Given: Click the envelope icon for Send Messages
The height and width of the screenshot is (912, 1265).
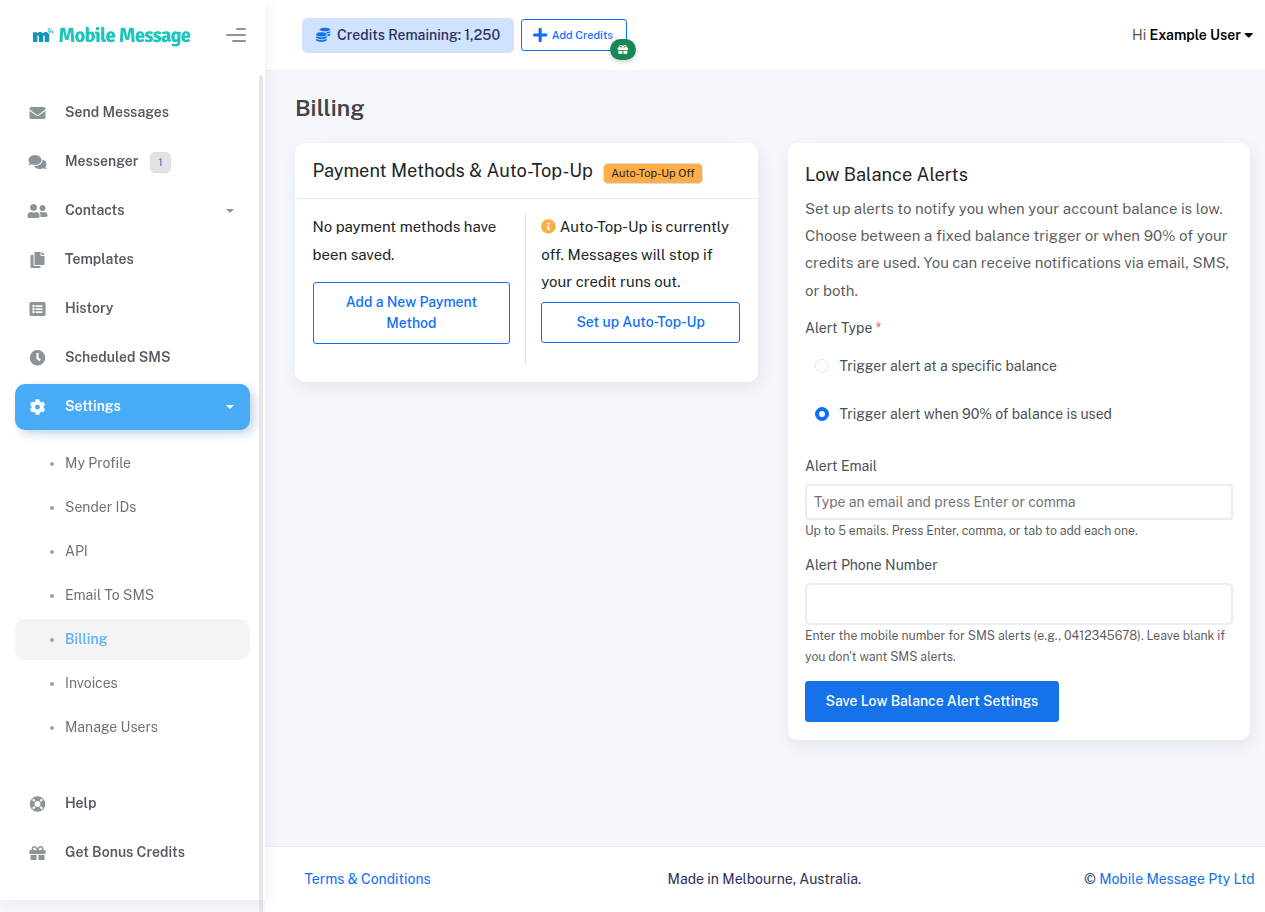Looking at the screenshot, I should point(38,112).
